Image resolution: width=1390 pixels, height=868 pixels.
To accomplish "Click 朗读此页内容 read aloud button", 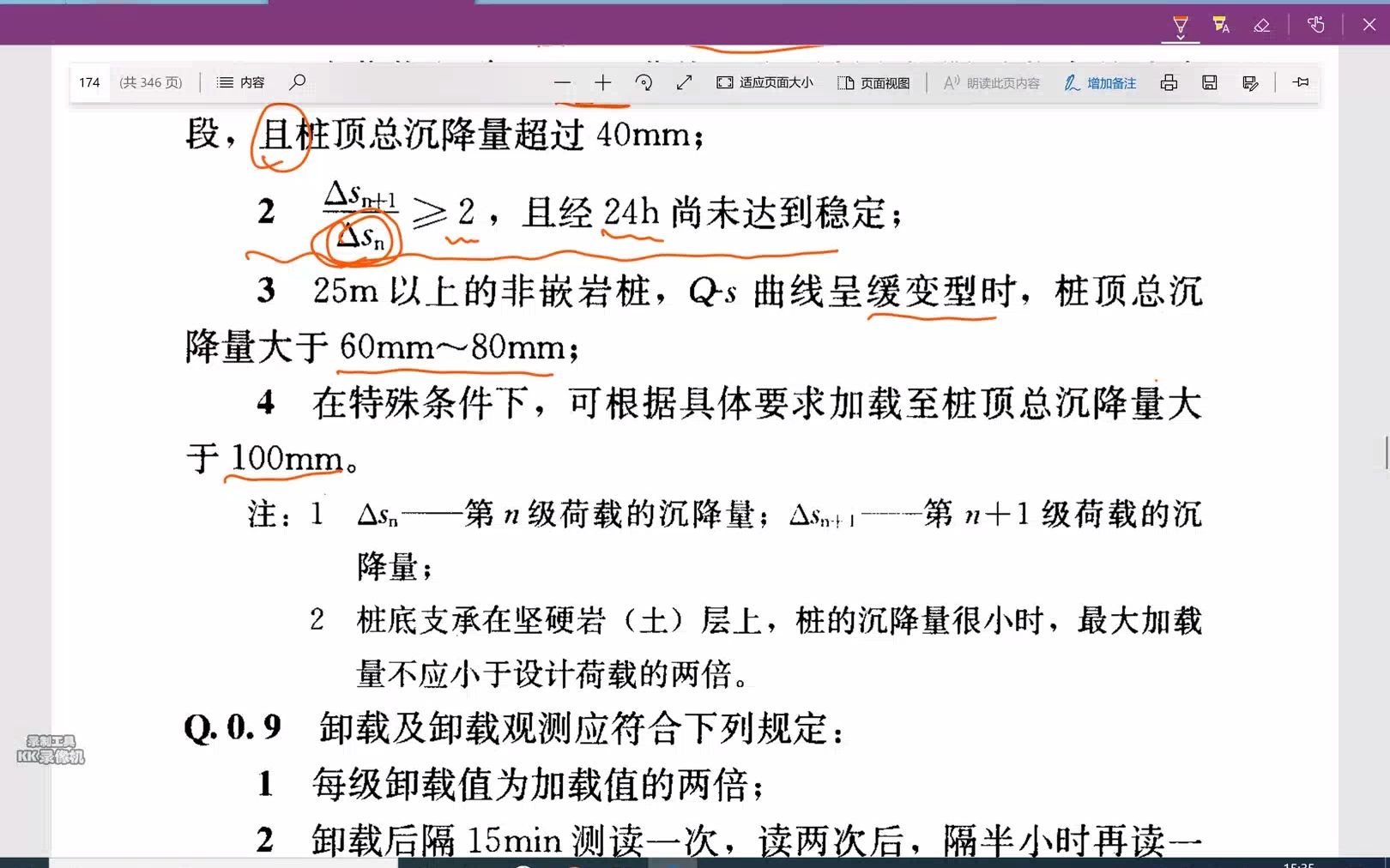I will pyautogui.click(x=991, y=82).
